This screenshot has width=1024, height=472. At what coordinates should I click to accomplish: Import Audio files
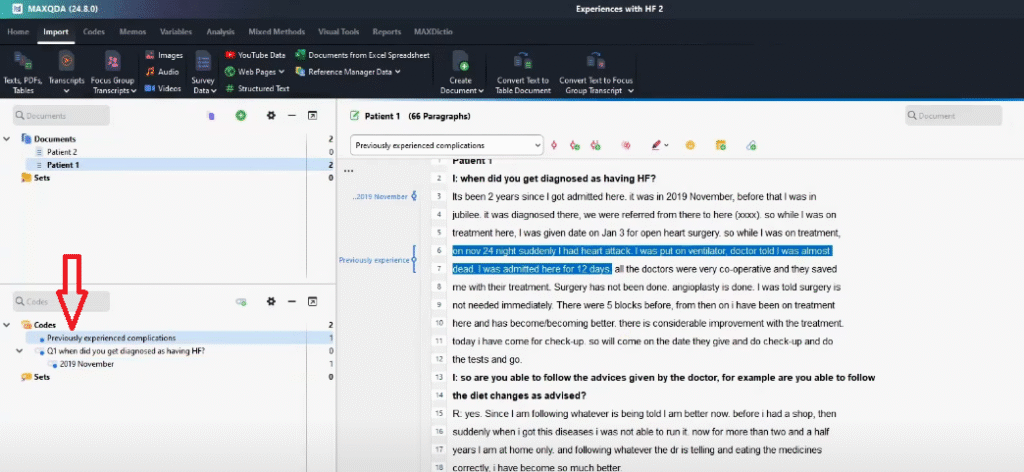(x=163, y=72)
